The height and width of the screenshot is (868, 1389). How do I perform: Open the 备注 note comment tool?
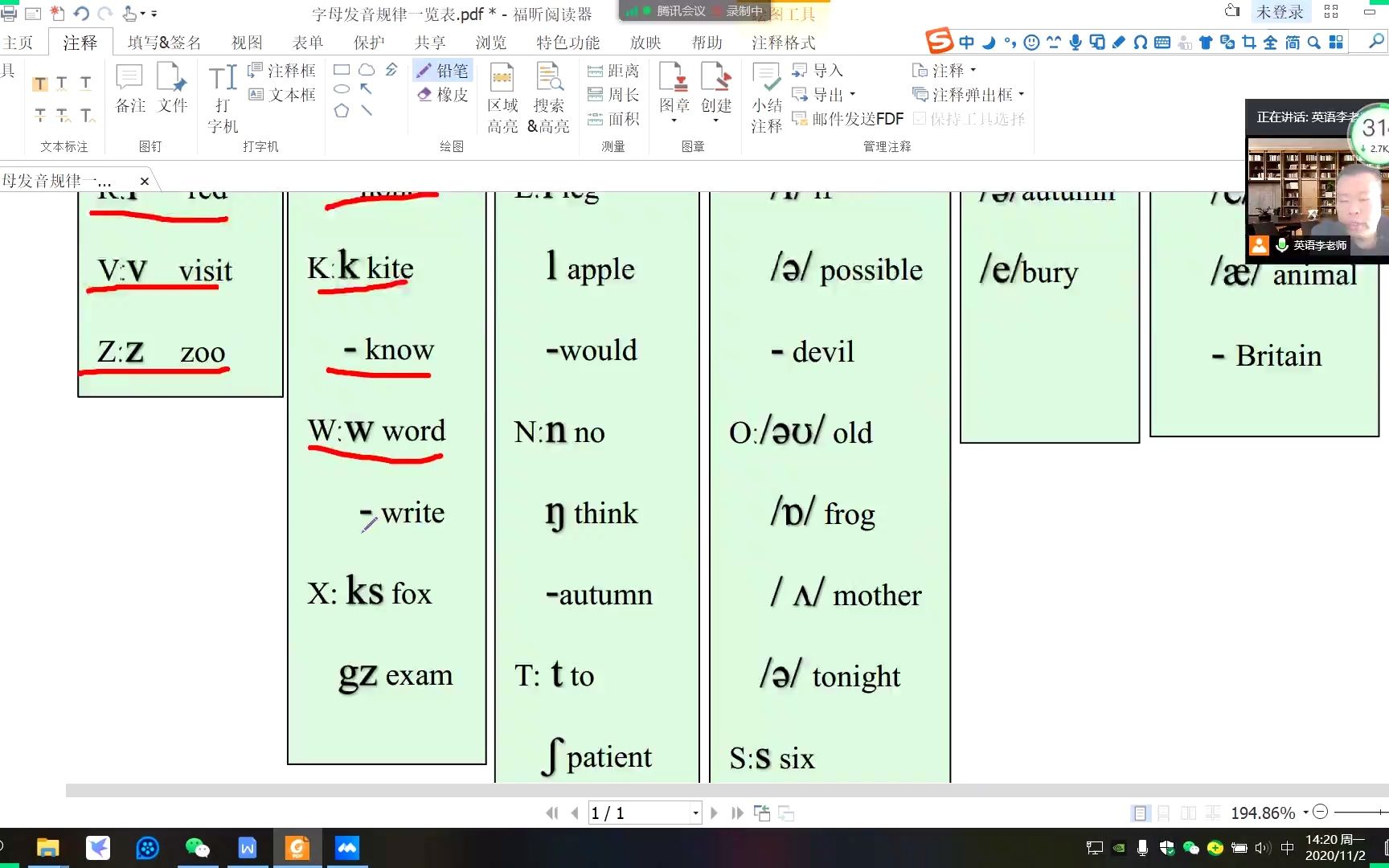point(129,88)
